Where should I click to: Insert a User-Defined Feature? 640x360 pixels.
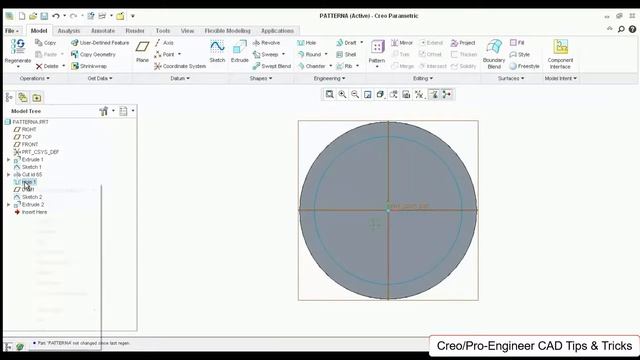100,42
